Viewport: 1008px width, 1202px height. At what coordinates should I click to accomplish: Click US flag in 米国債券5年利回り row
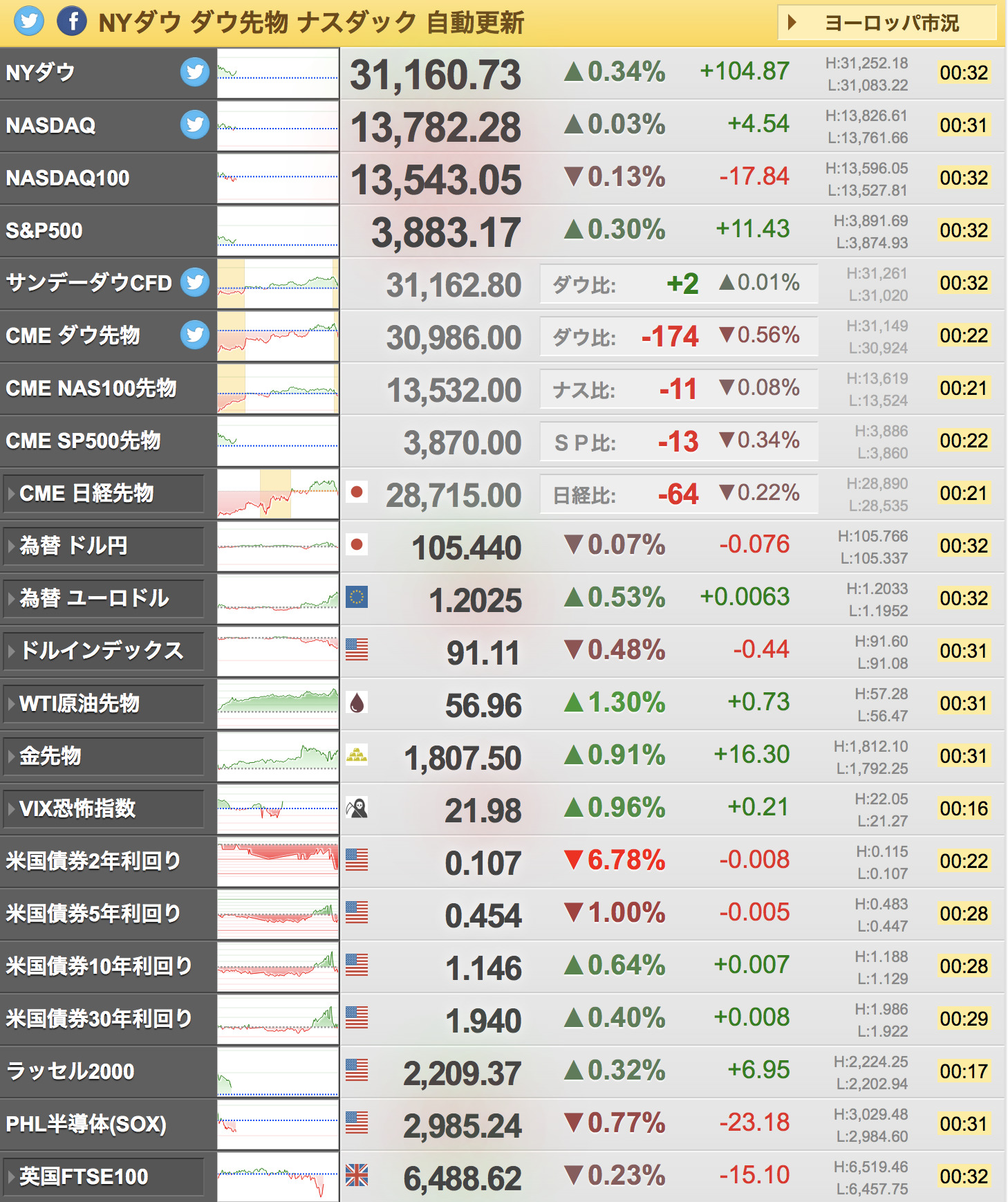click(x=357, y=913)
